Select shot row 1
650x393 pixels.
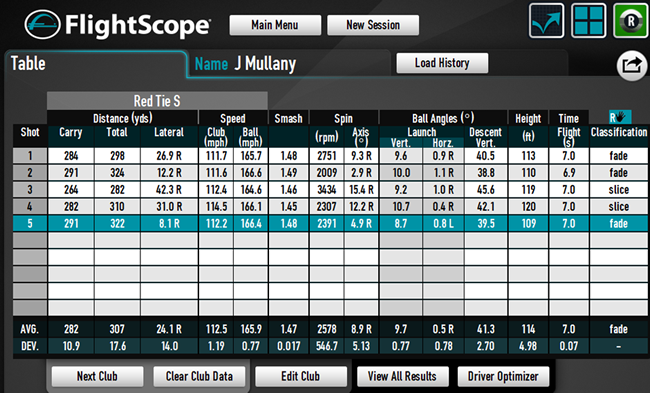tap(330, 156)
